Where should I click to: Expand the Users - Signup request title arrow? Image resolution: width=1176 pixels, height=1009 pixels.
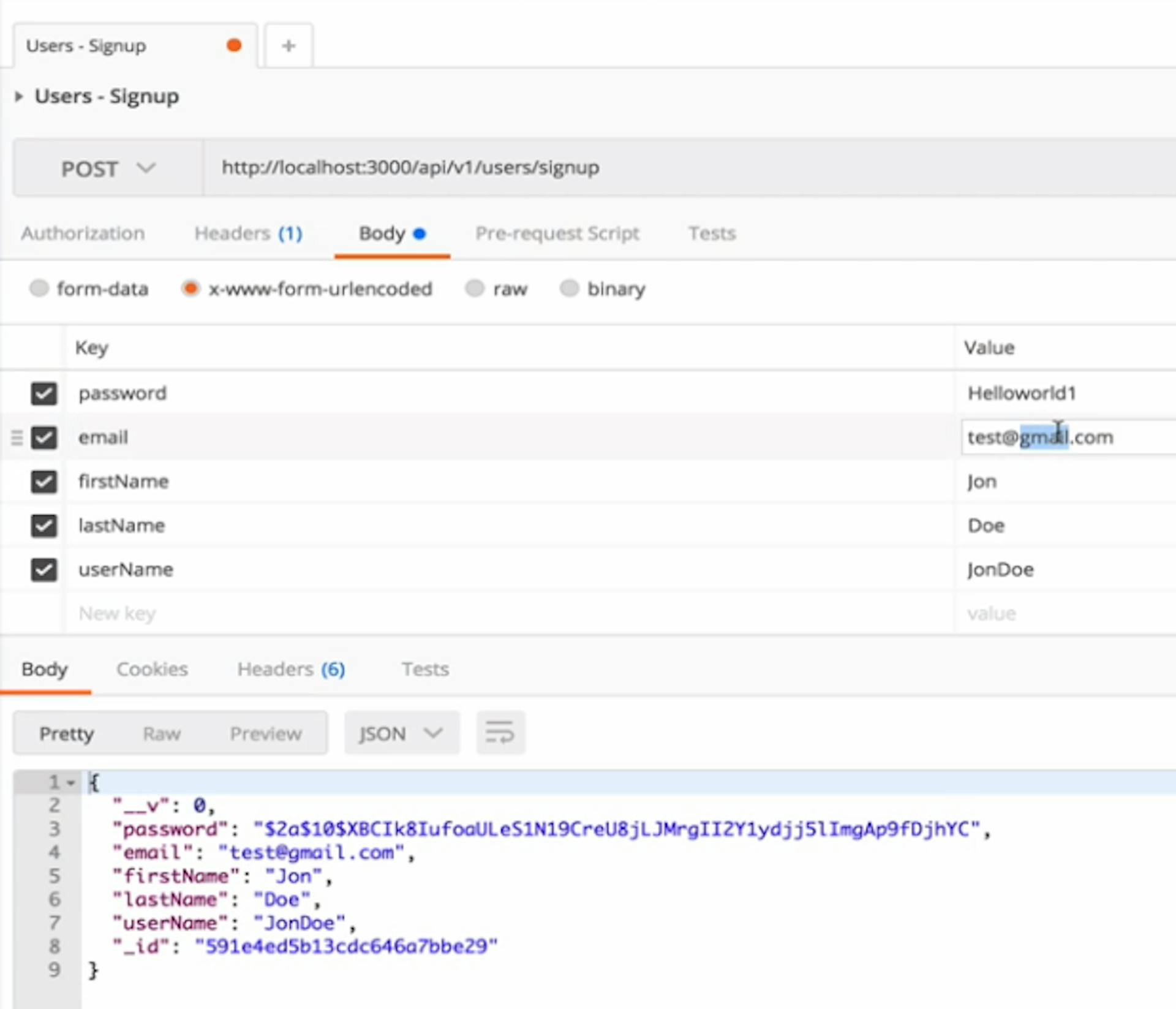pyautogui.click(x=19, y=96)
